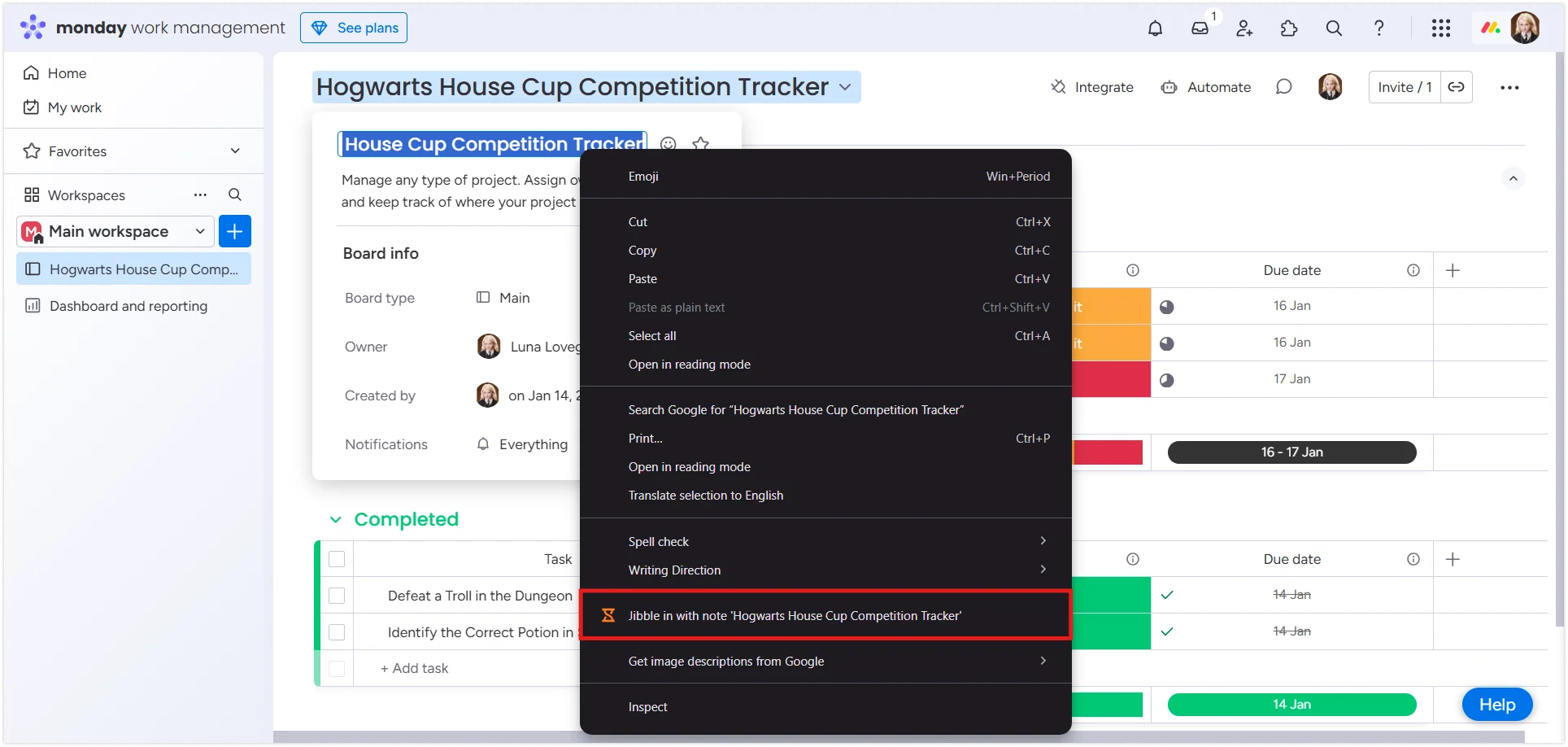Click the Due date info icon in upper table

tap(1413, 270)
